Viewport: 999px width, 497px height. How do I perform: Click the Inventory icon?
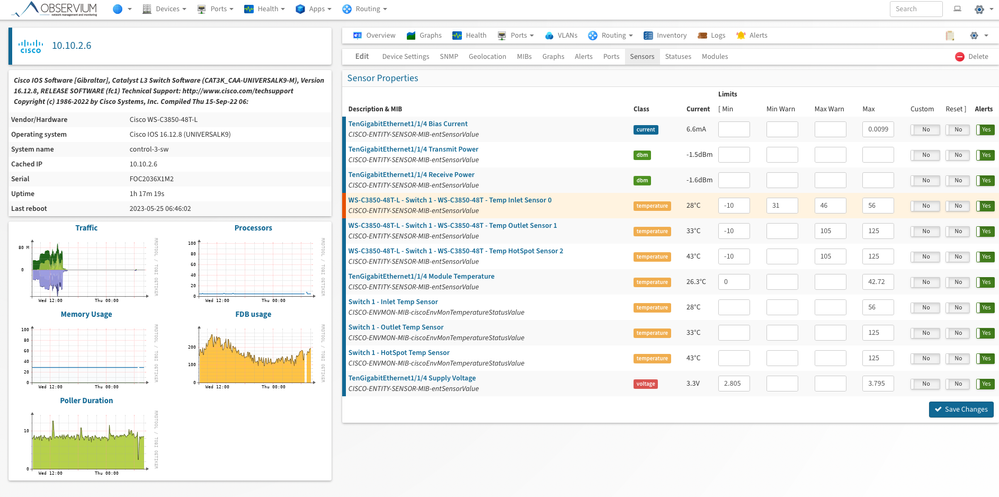(x=648, y=36)
